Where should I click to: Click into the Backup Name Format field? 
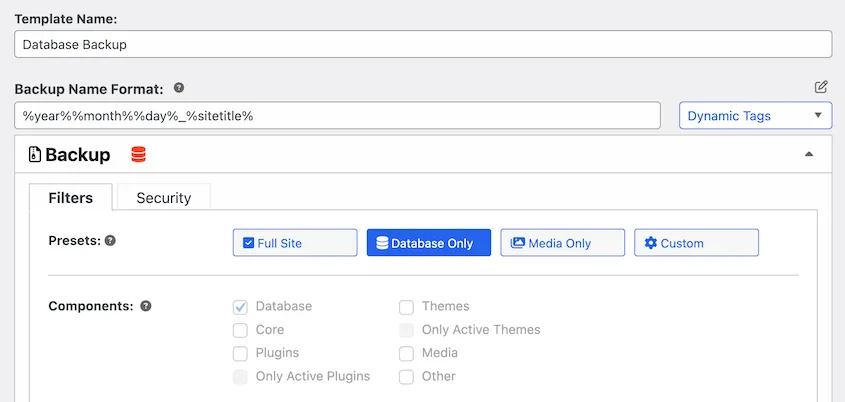coord(337,115)
